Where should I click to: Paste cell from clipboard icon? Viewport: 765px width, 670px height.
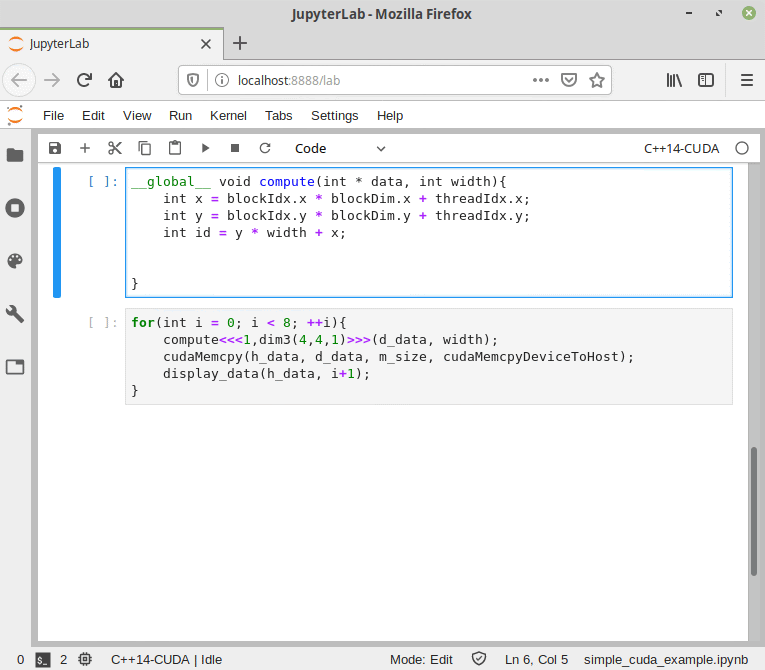[175, 148]
